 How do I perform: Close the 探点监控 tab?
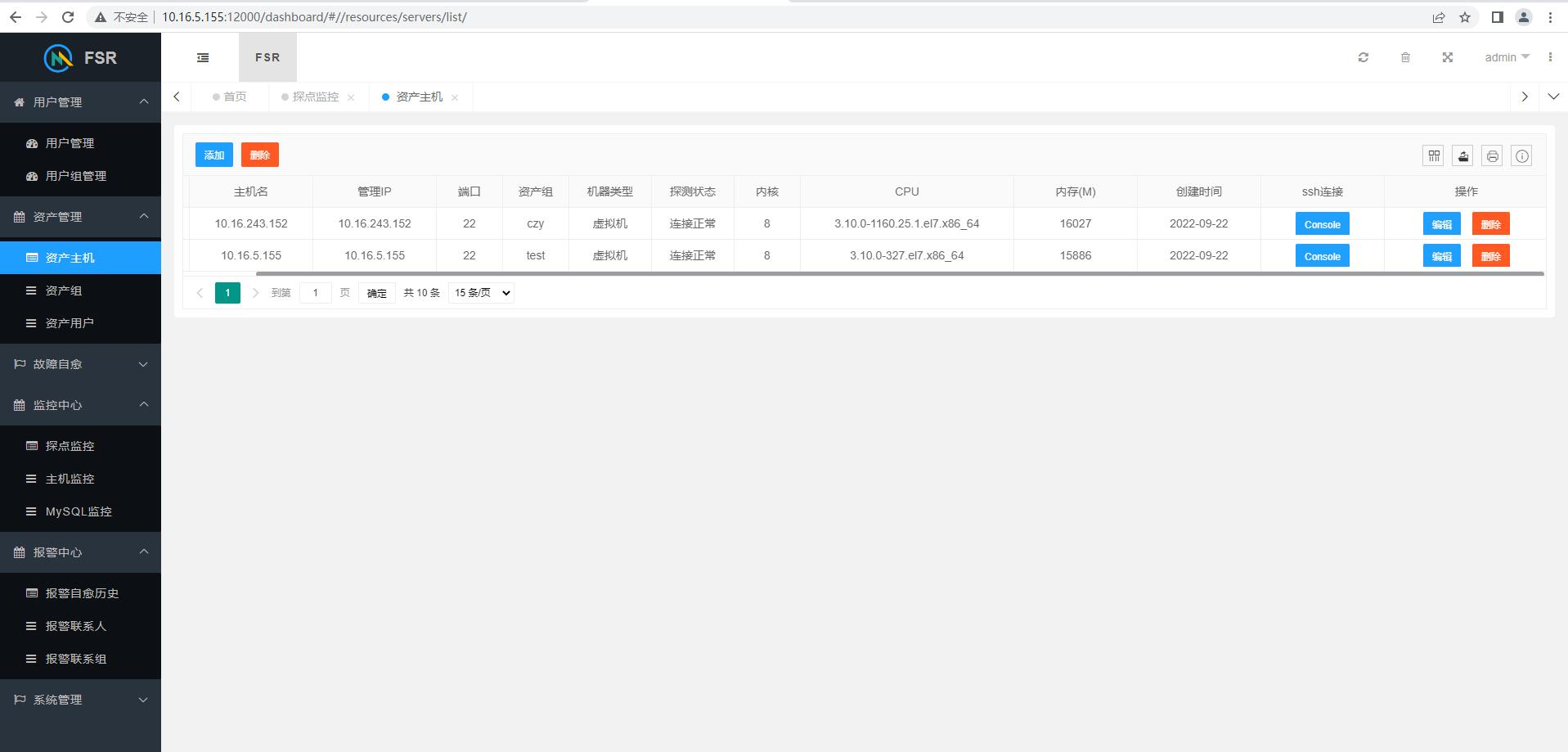351,97
